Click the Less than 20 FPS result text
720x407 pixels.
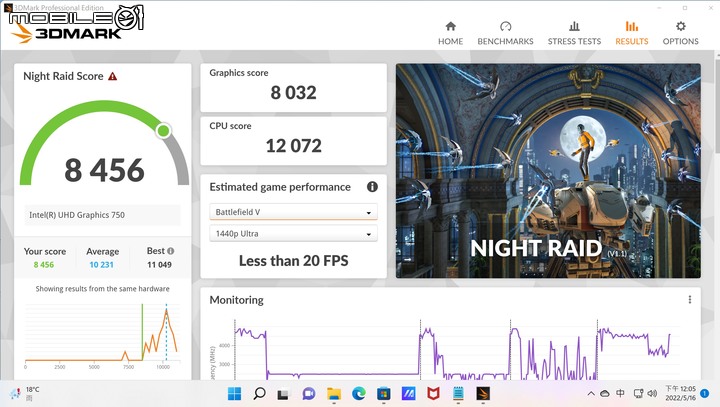pyautogui.click(x=293, y=260)
